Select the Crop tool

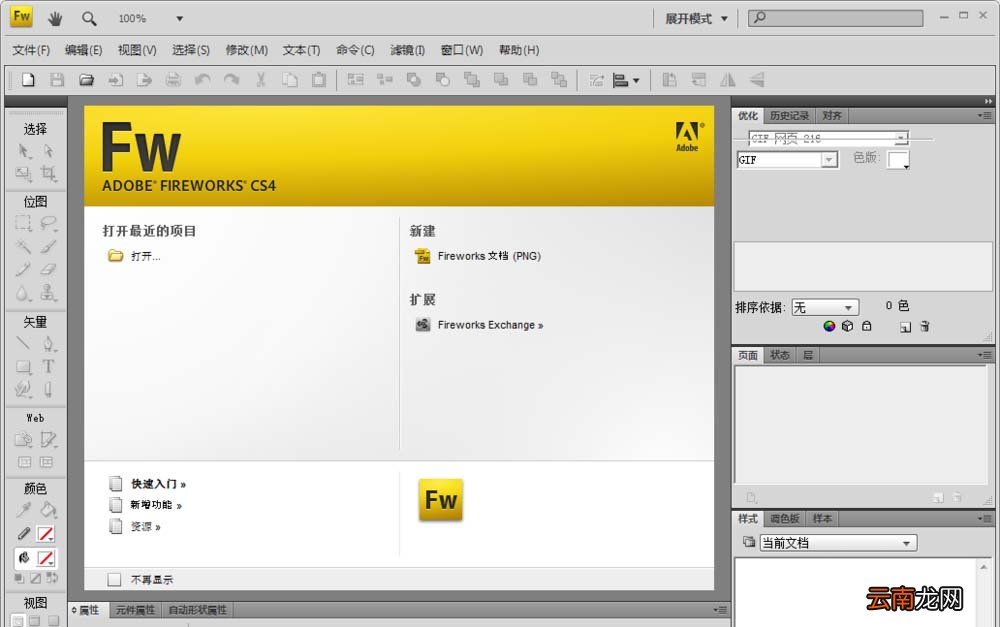48,173
